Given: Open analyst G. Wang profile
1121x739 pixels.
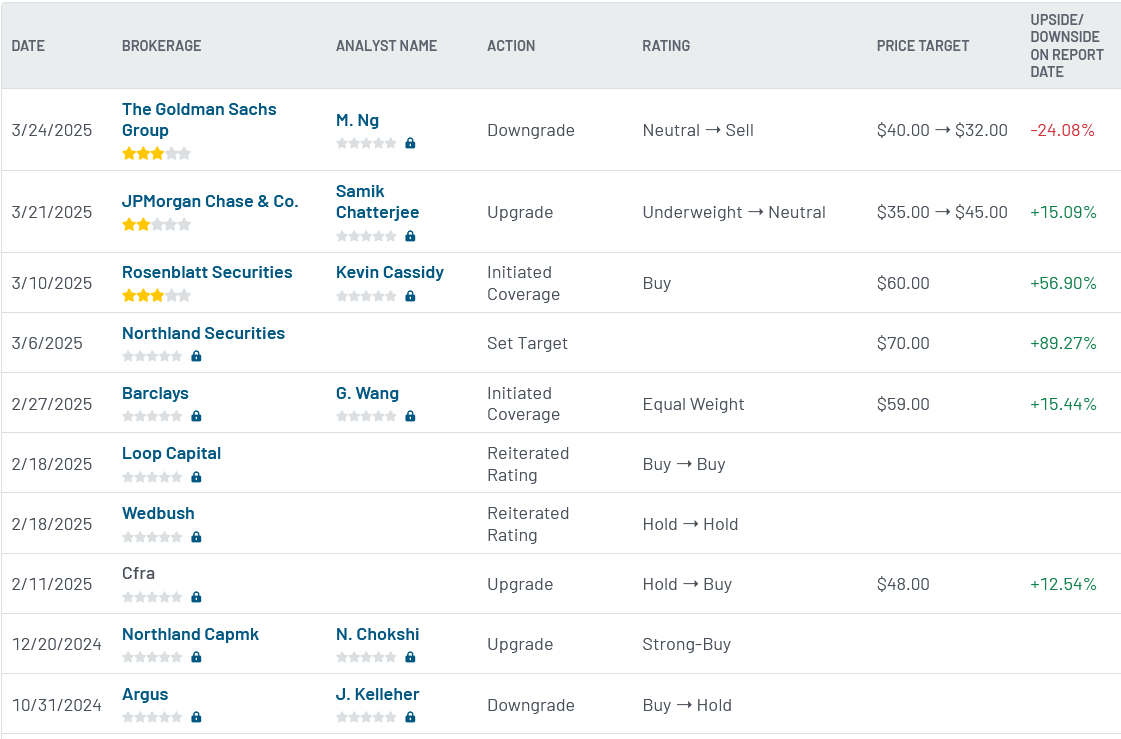Looking at the screenshot, I should click(x=367, y=393).
